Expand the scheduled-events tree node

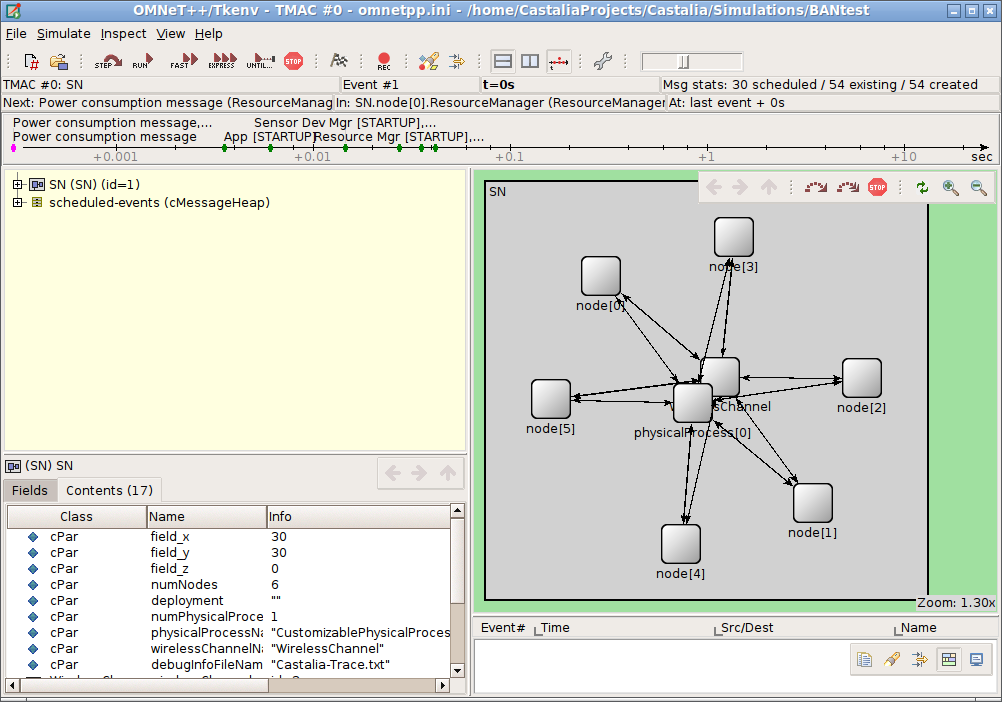coord(18,202)
